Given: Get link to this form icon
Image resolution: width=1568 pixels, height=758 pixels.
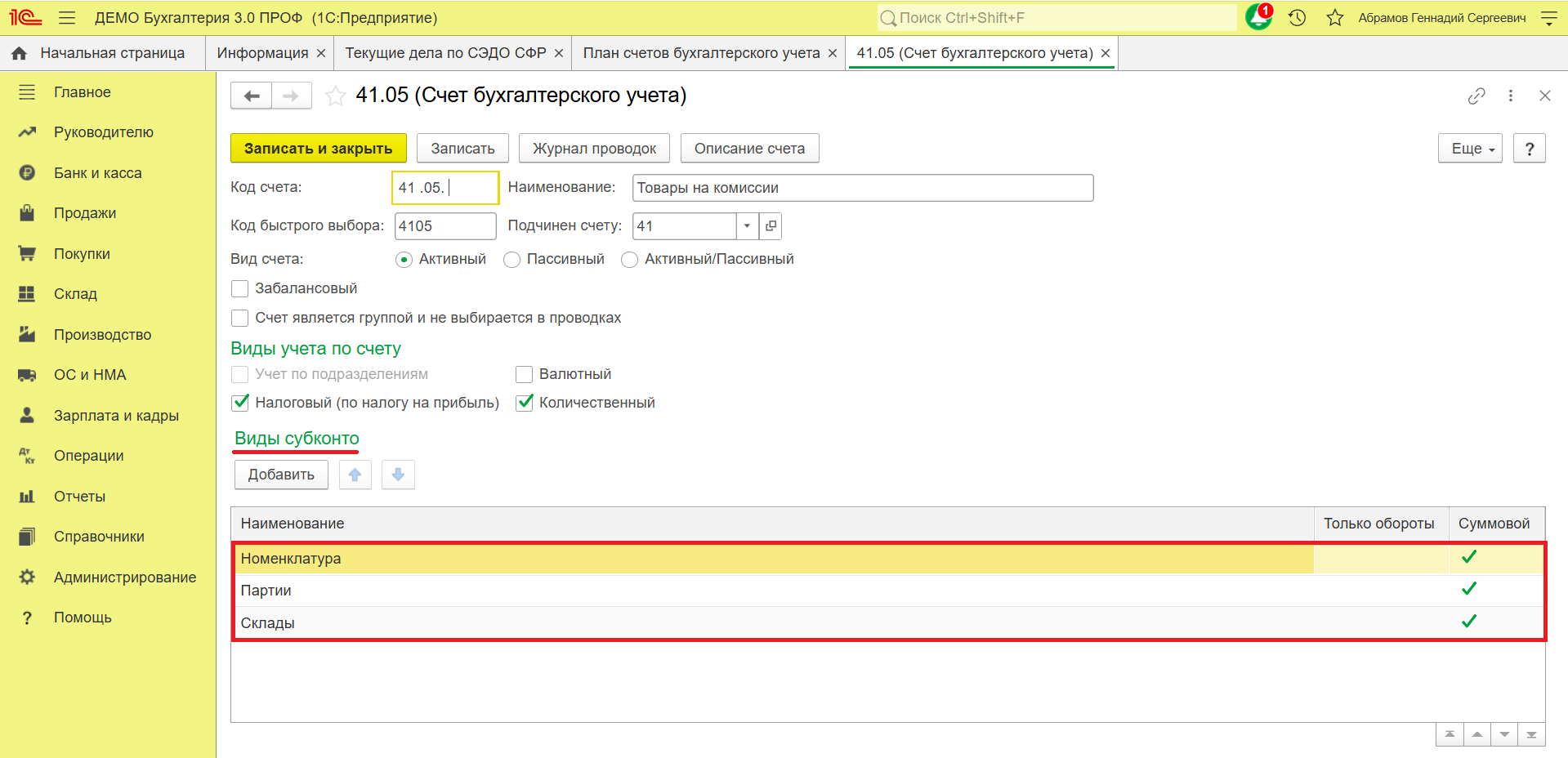Looking at the screenshot, I should click(1476, 96).
